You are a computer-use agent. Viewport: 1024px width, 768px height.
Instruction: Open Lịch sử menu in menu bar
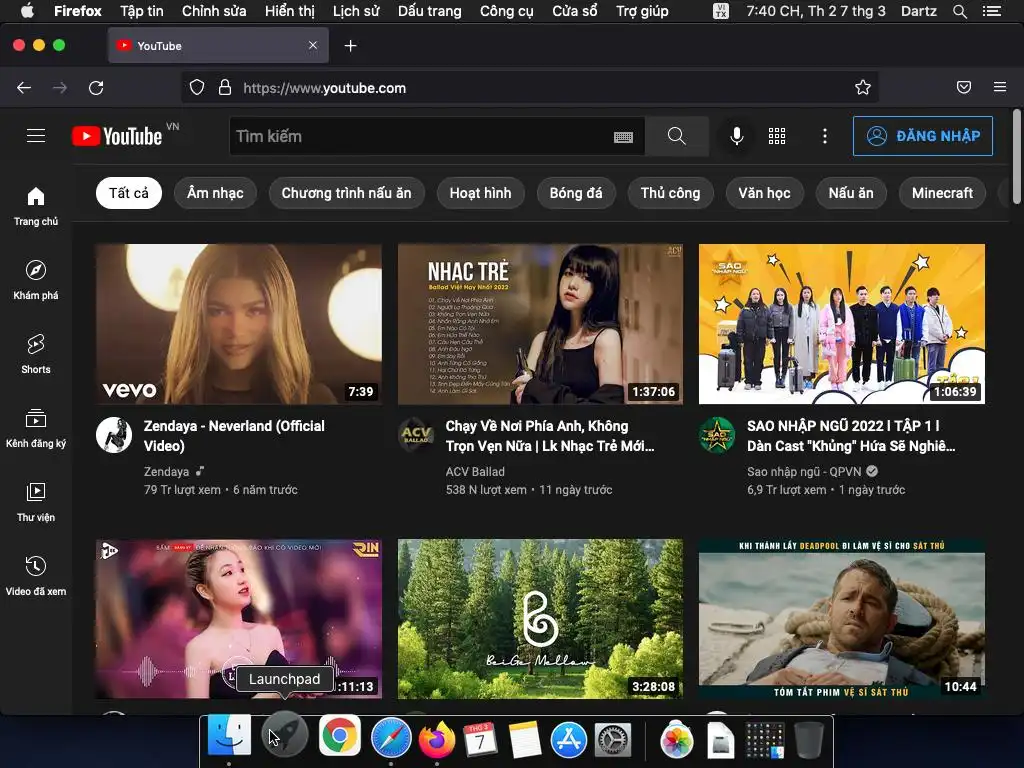pyautogui.click(x=356, y=11)
